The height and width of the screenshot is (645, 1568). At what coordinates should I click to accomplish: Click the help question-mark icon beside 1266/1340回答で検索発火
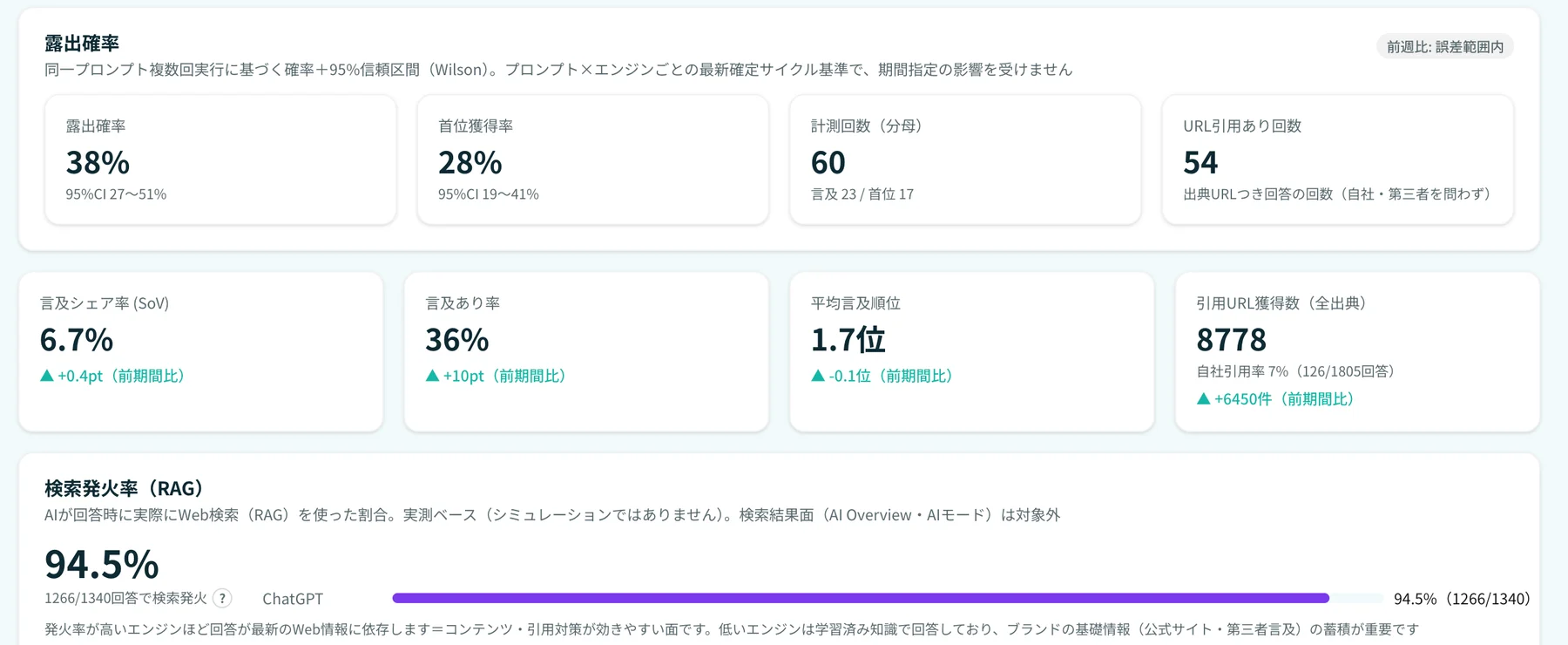(222, 598)
